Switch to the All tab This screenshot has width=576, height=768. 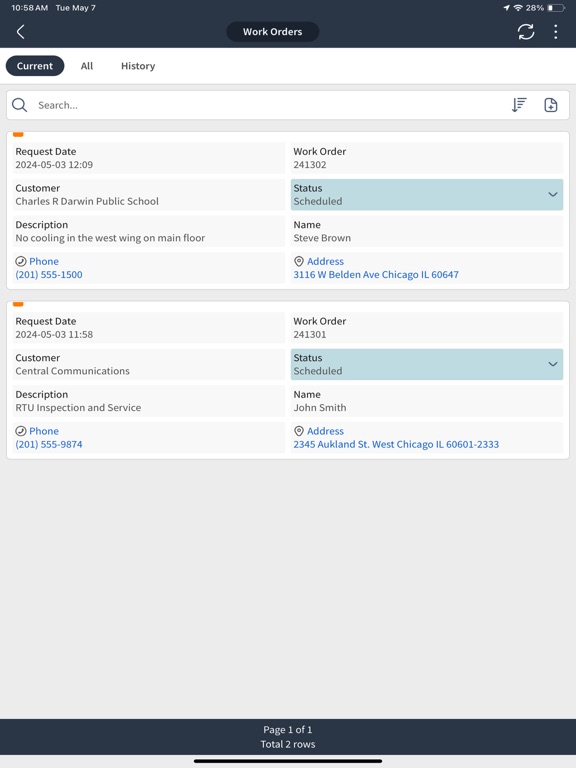point(87,66)
